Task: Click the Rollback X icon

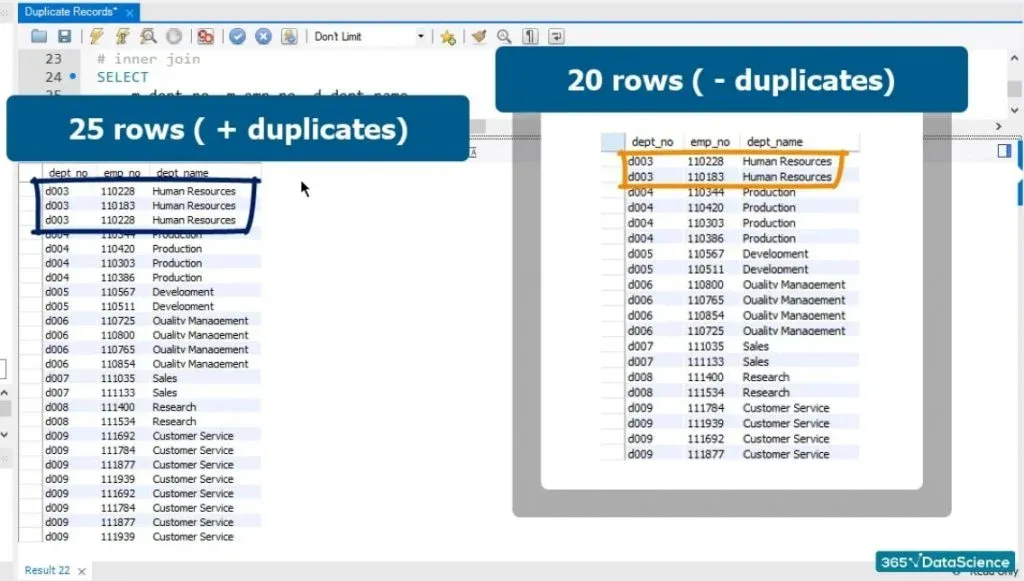Action: pos(264,36)
